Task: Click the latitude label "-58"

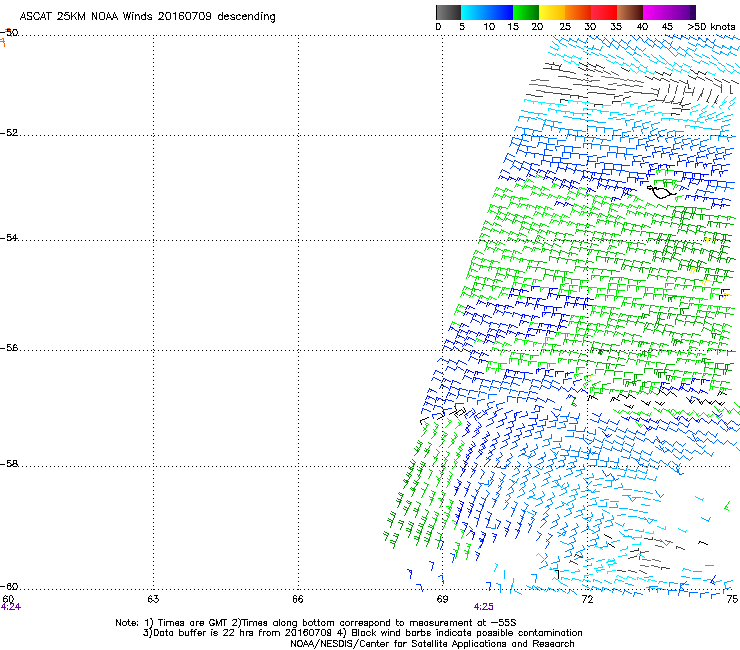Action: click(9, 464)
